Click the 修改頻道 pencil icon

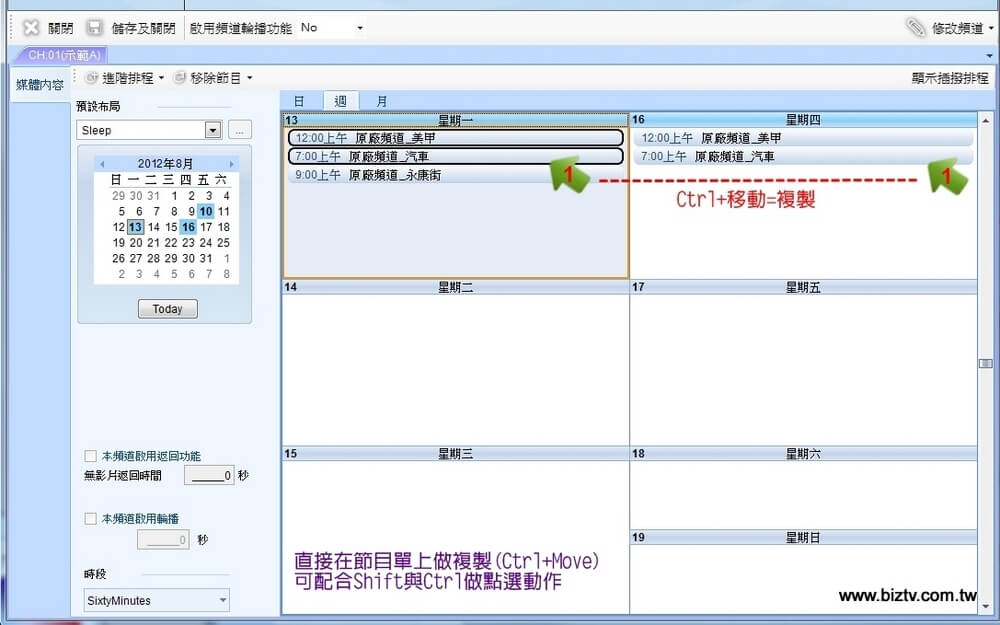point(916,28)
